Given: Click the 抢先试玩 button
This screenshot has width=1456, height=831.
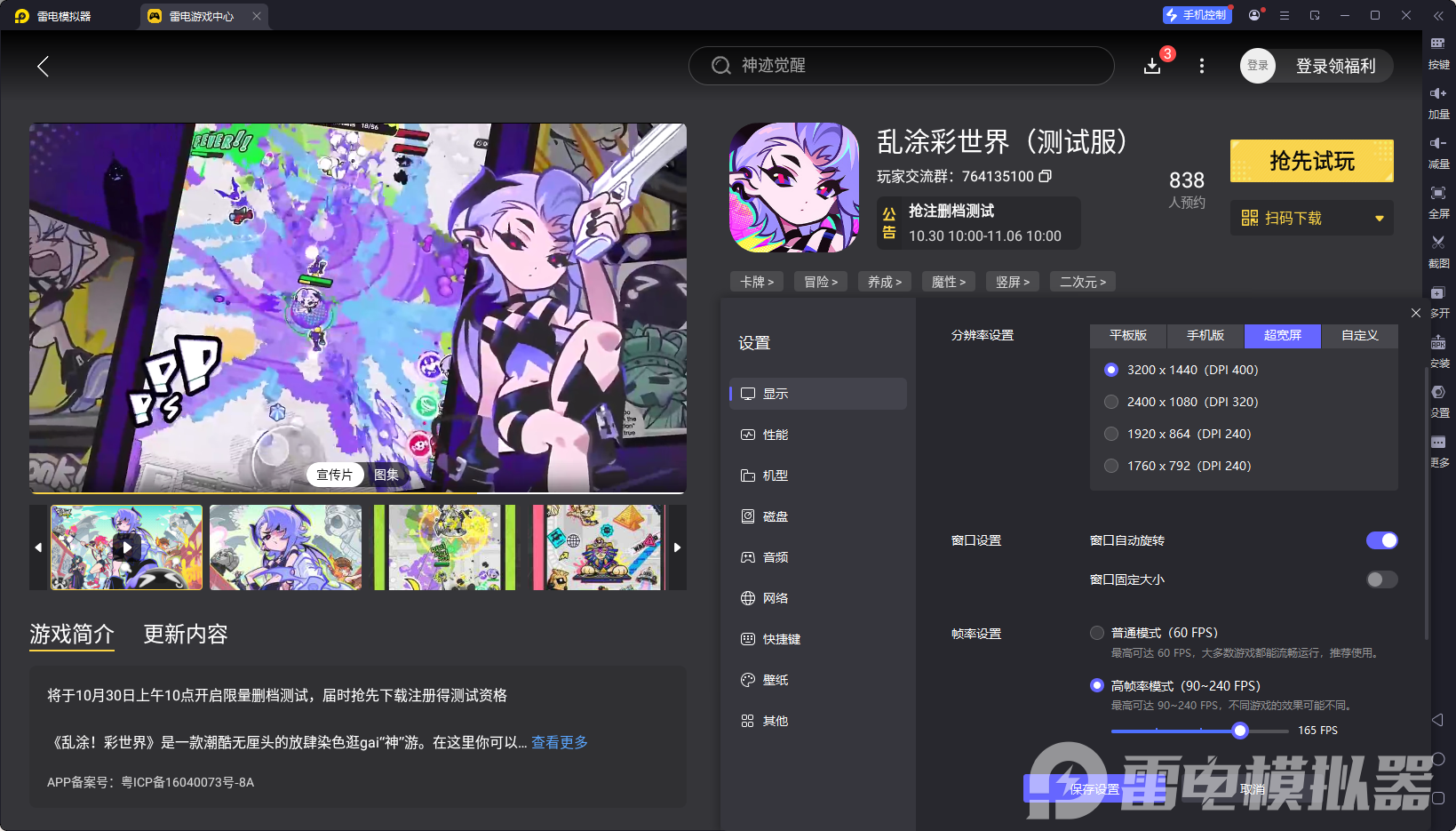Looking at the screenshot, I should [x=1312, y=161].
